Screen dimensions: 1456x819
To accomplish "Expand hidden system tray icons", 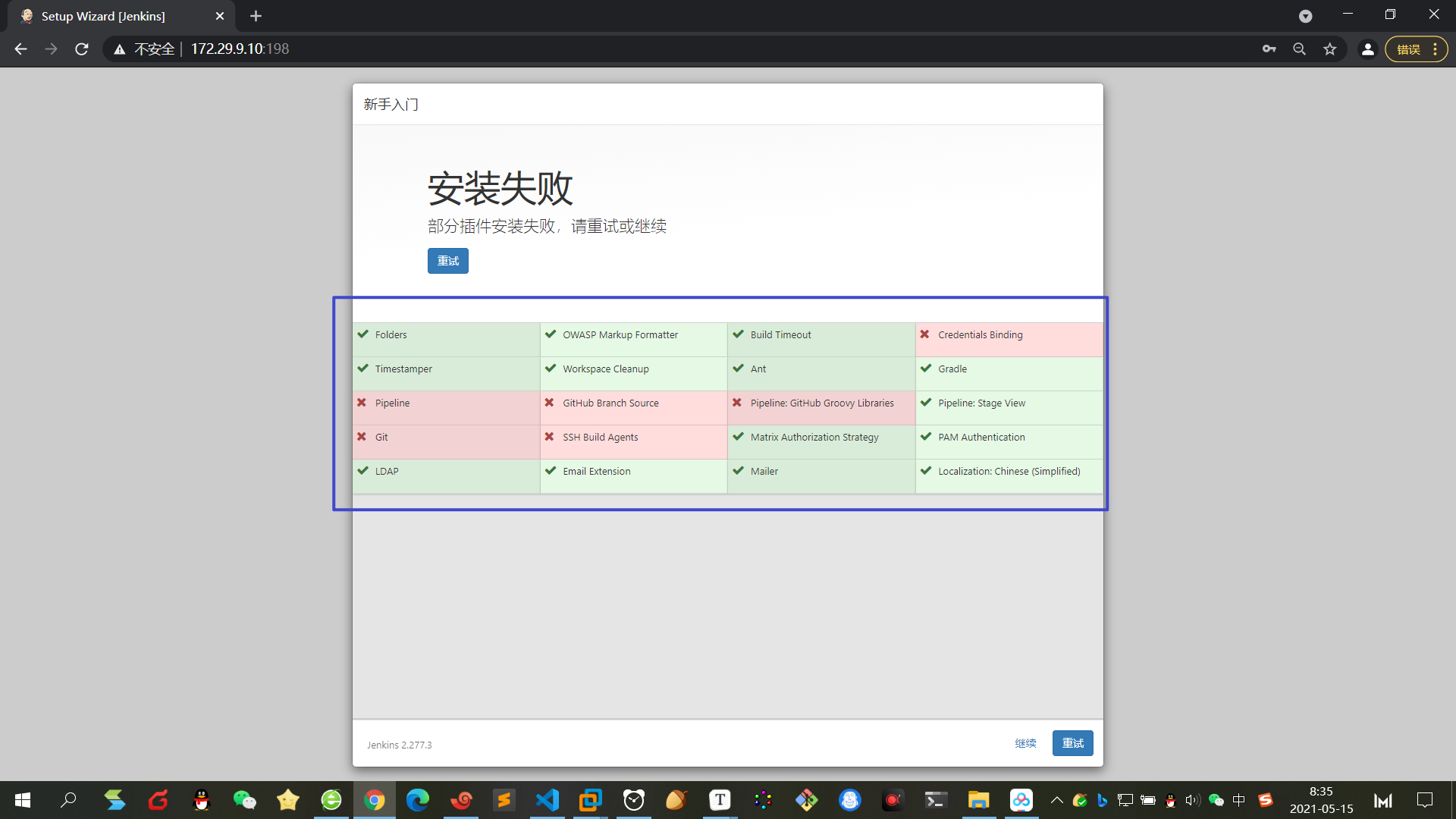I will tap(1056, 800).
